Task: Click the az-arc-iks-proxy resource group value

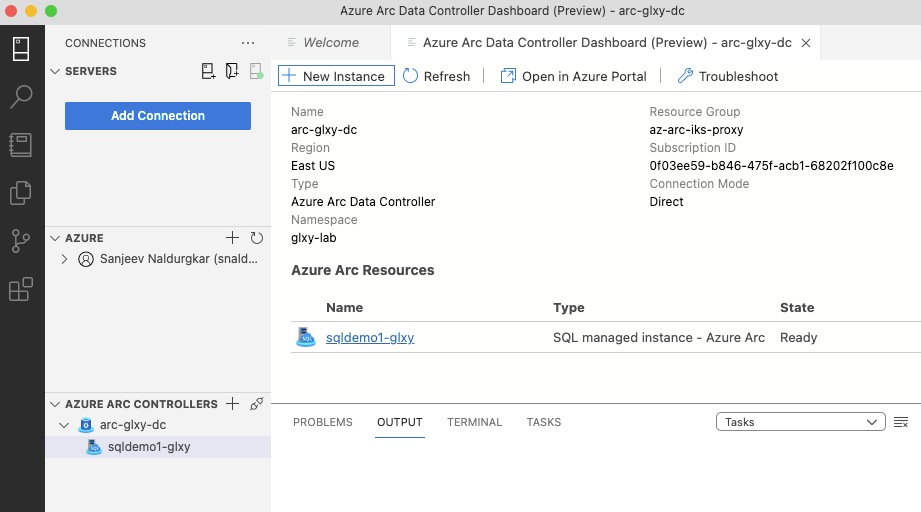Action: point(696,130)
